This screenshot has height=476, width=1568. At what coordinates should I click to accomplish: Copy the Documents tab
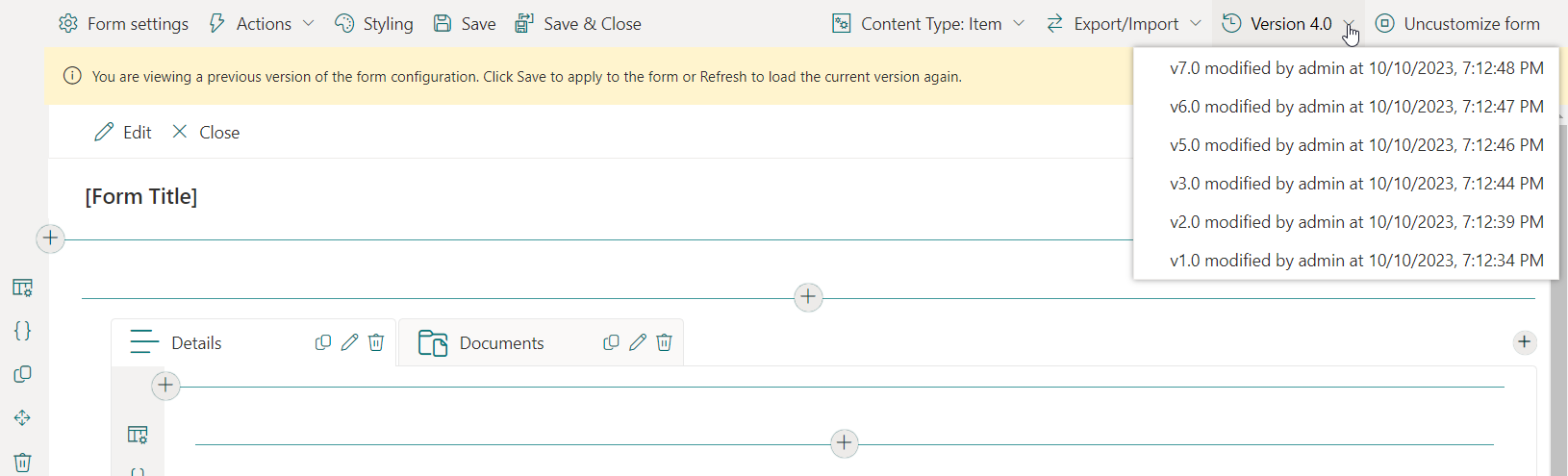point(611,342)
